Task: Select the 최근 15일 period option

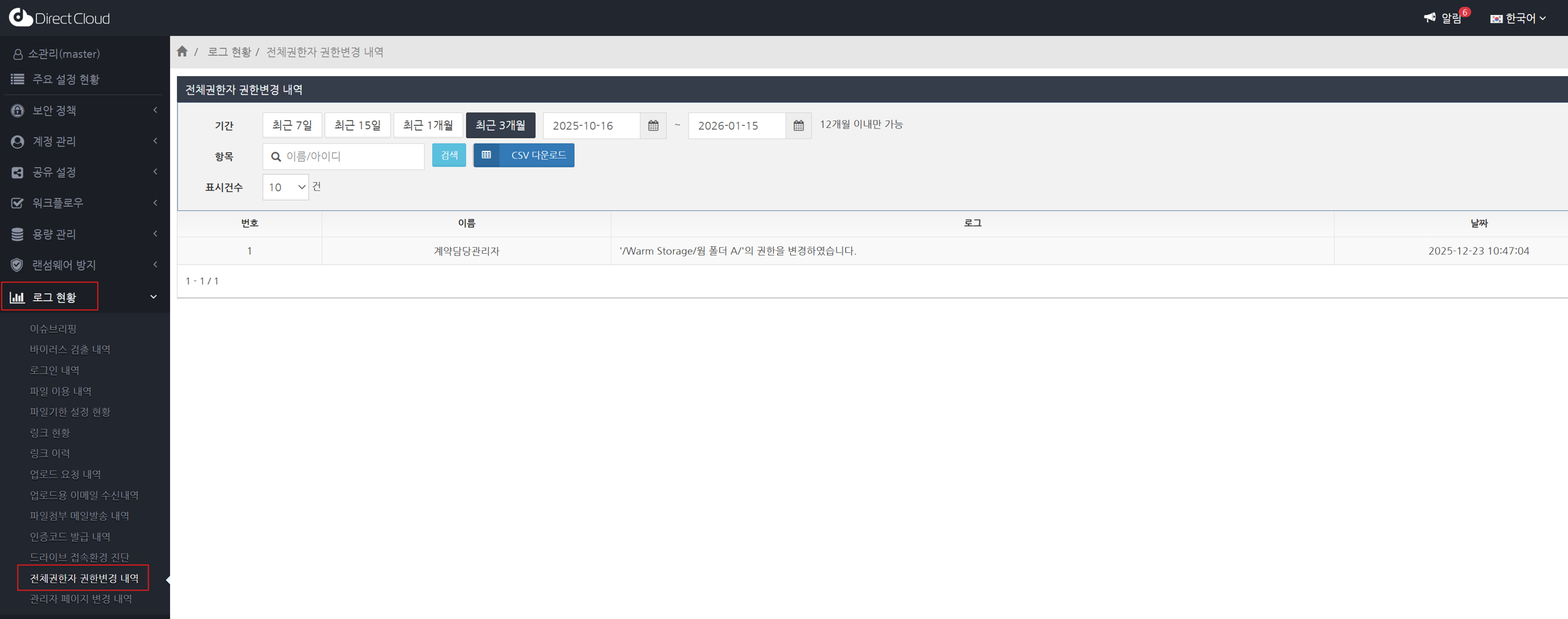Action: 357,126
